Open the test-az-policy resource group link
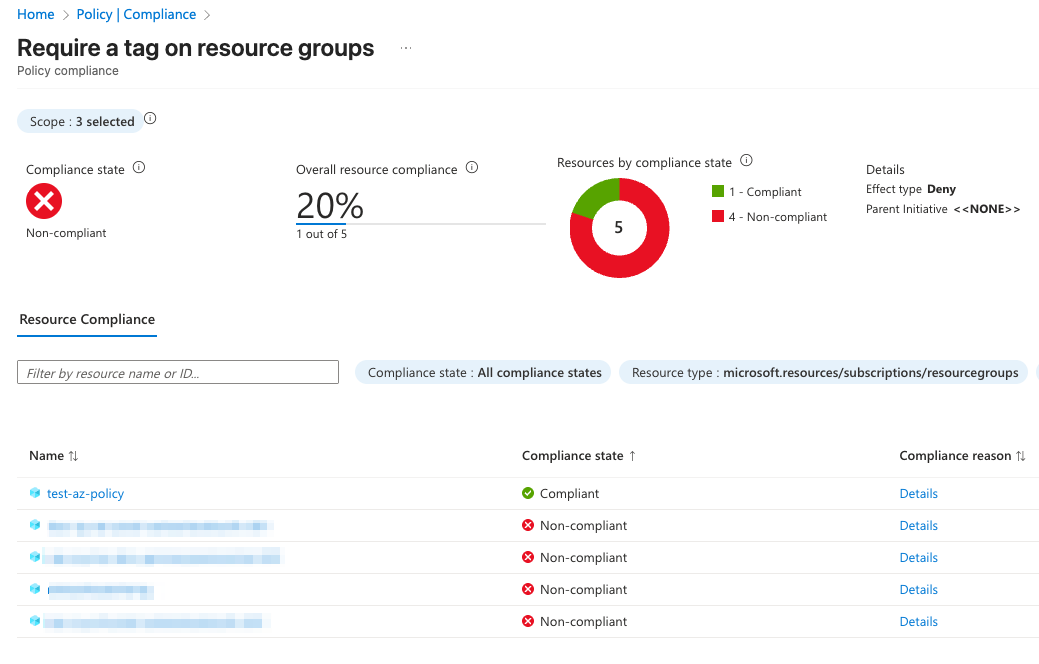This screenshot has width=1039, height=664. [85, 493]
